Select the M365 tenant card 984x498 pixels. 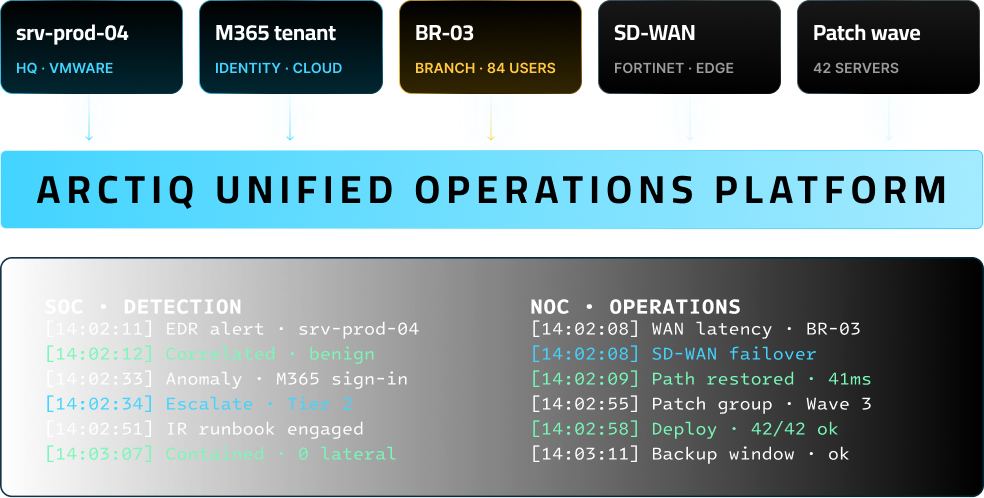[x=291, y=47]
